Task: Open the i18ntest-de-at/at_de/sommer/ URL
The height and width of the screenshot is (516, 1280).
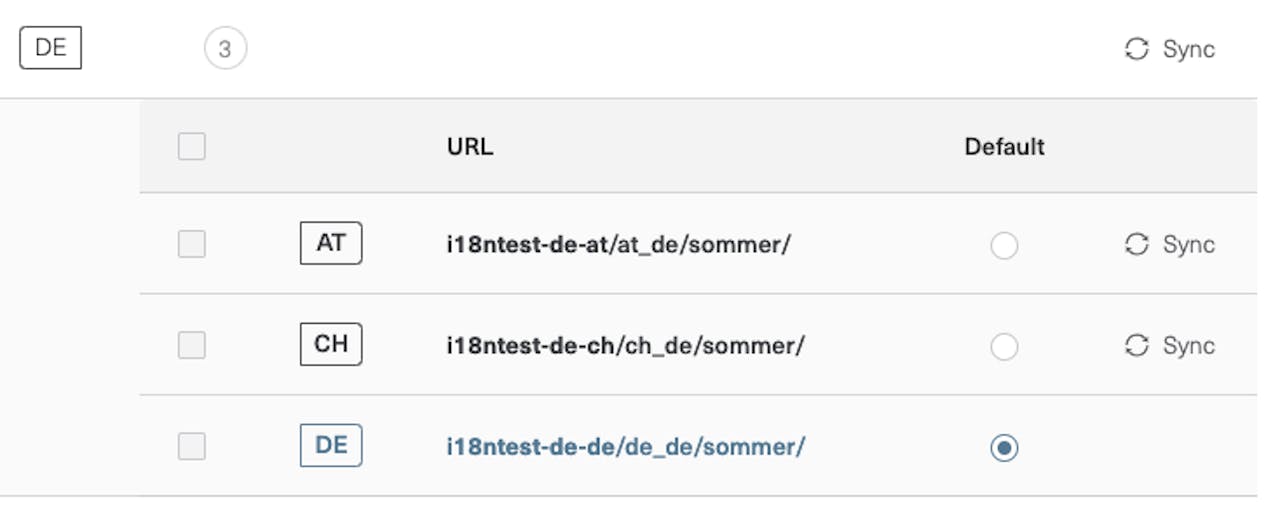Action: 618,244
